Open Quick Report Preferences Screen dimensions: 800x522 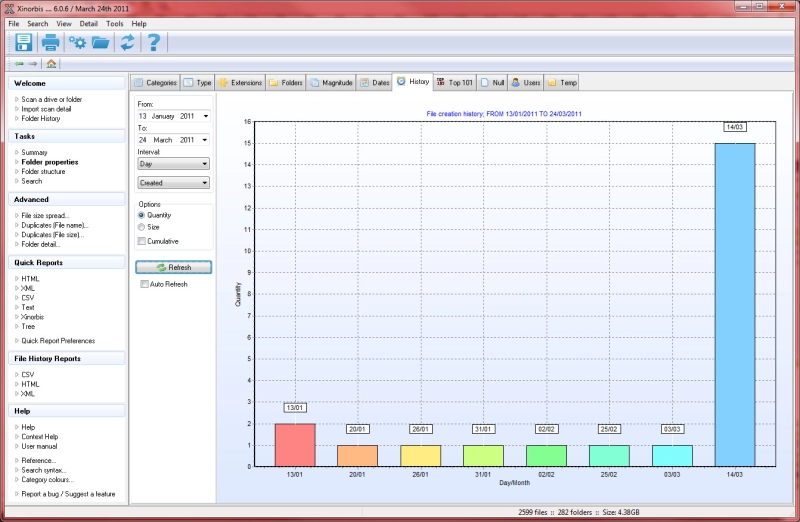pos(58,341)
